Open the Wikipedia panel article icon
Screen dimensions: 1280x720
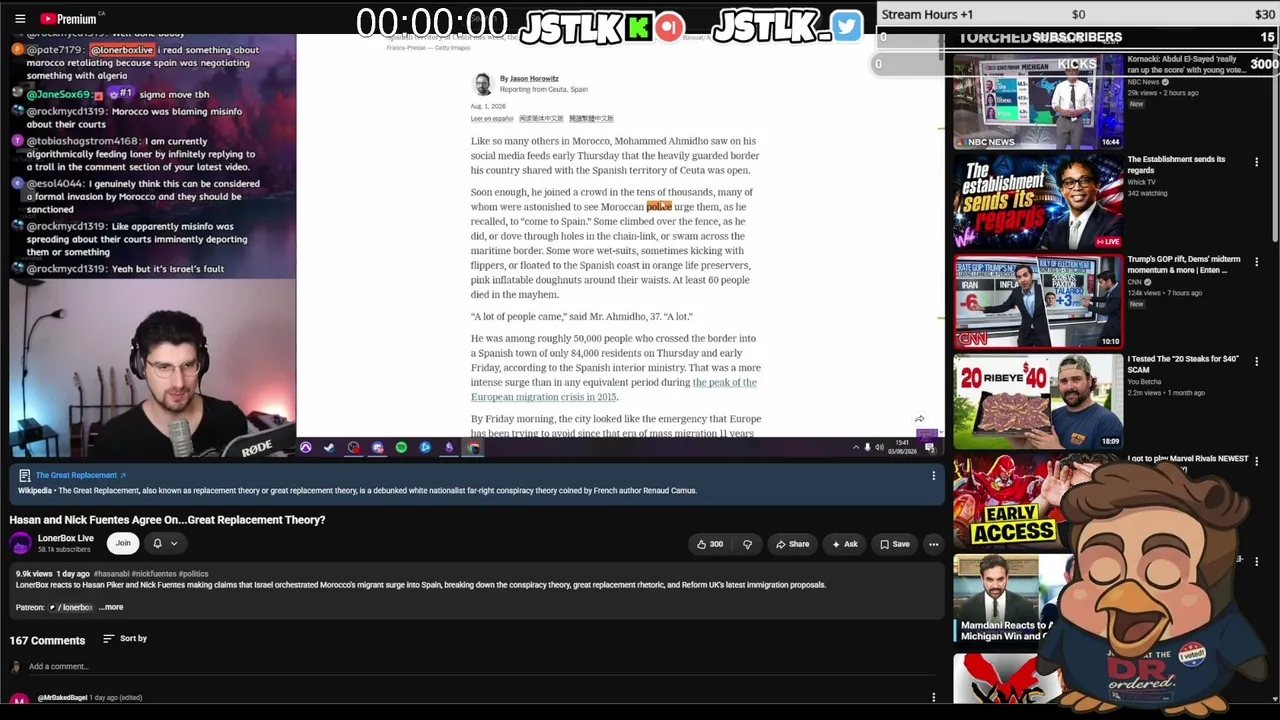[24, 475]
